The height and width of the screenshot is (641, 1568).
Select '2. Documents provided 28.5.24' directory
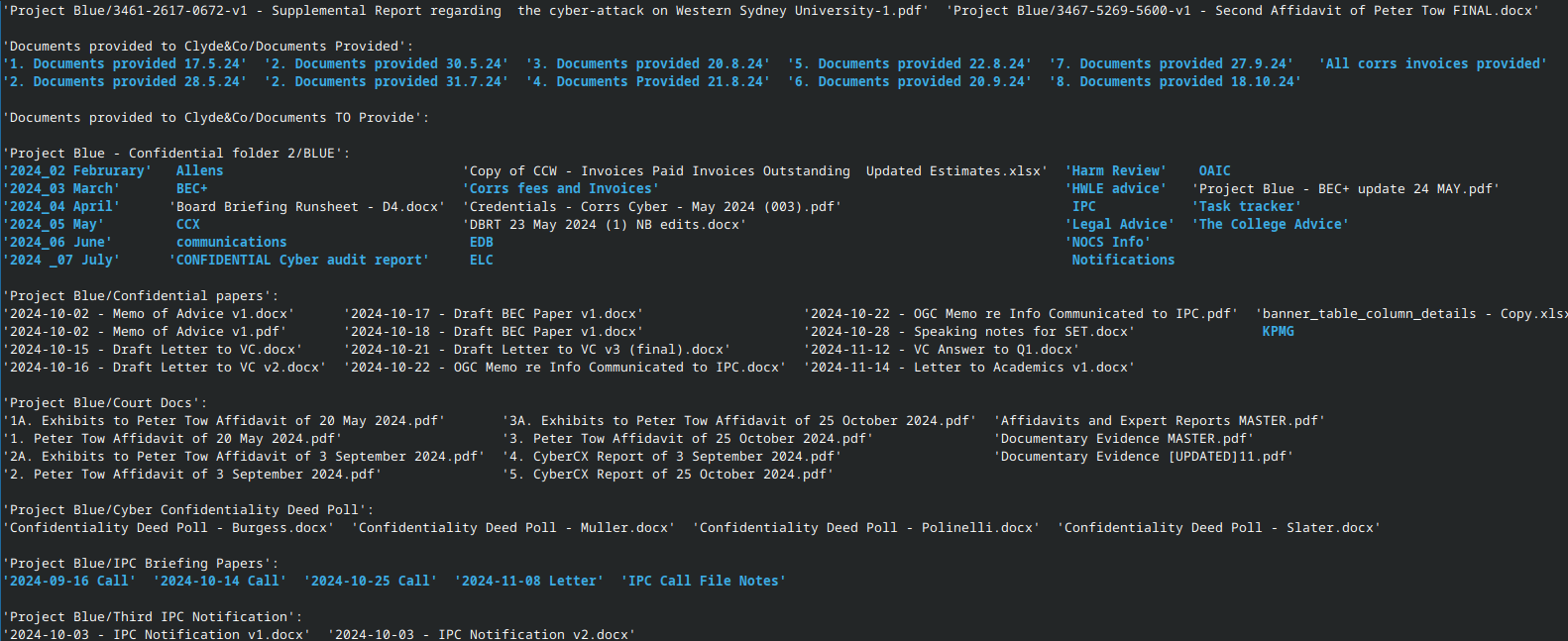tap(125, 81)
